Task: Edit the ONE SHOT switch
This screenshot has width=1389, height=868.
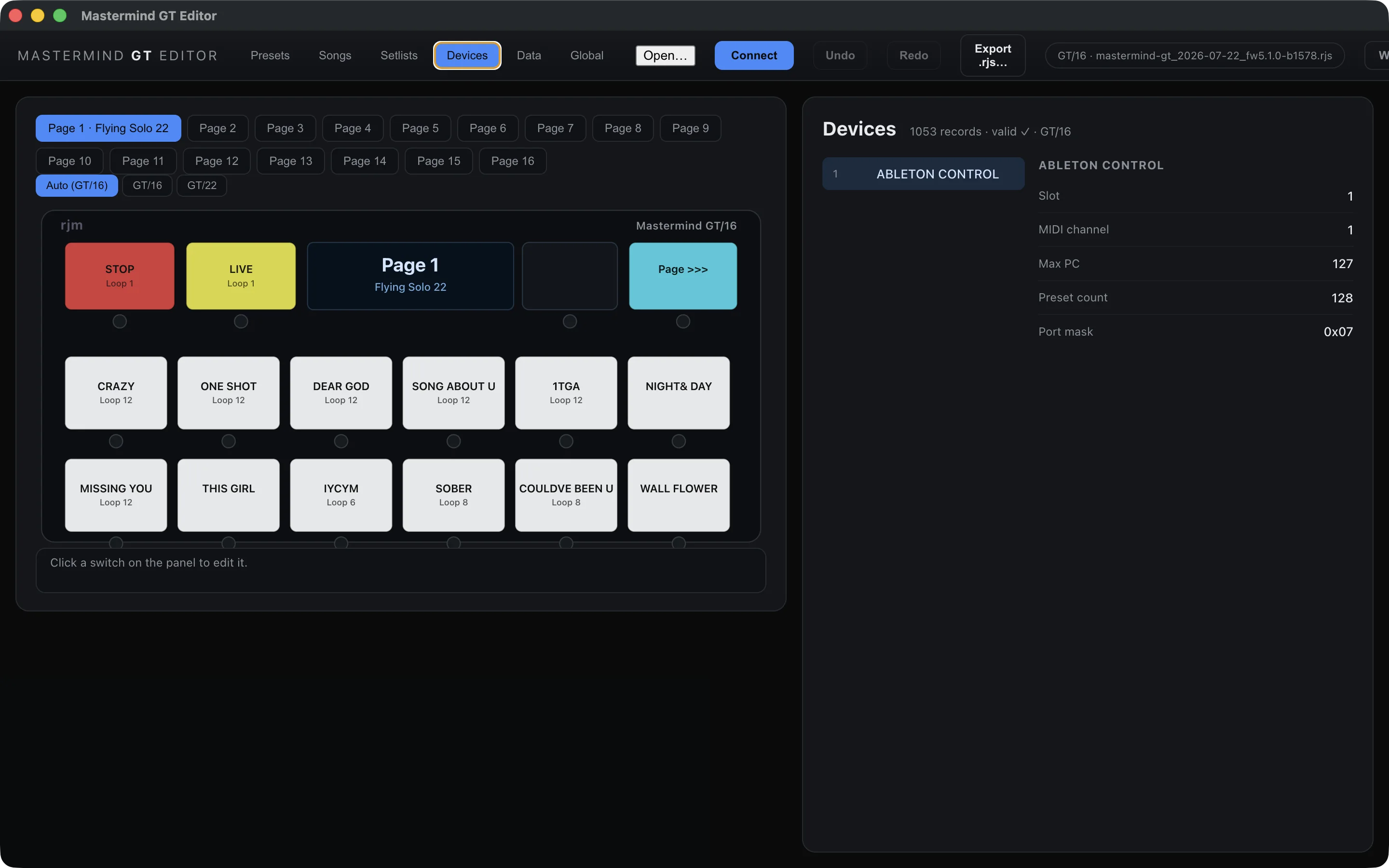Action: coord(229,393)
